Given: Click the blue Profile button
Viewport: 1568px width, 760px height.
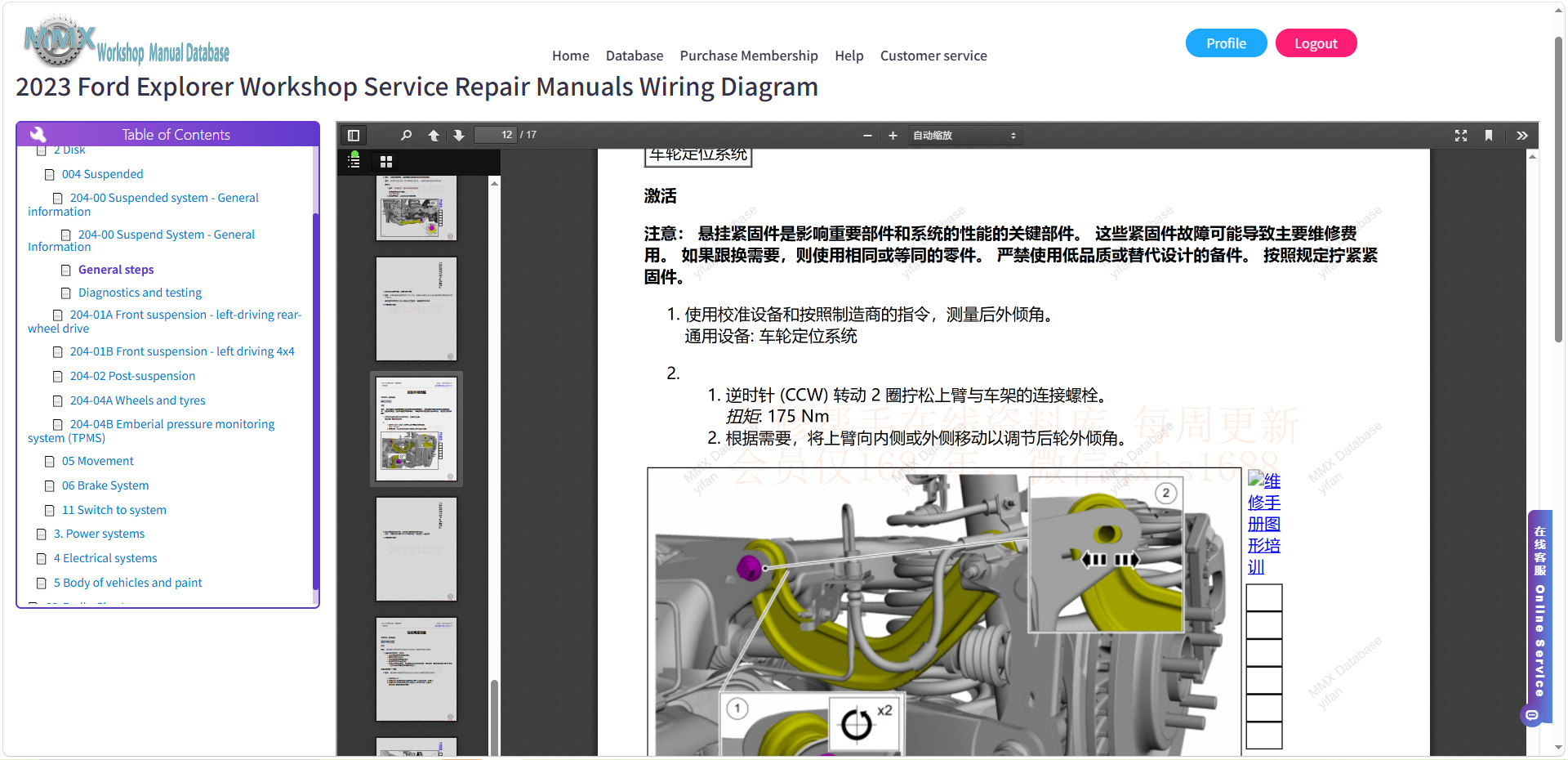Looking at the screenshot, I should click(1226, 43).
